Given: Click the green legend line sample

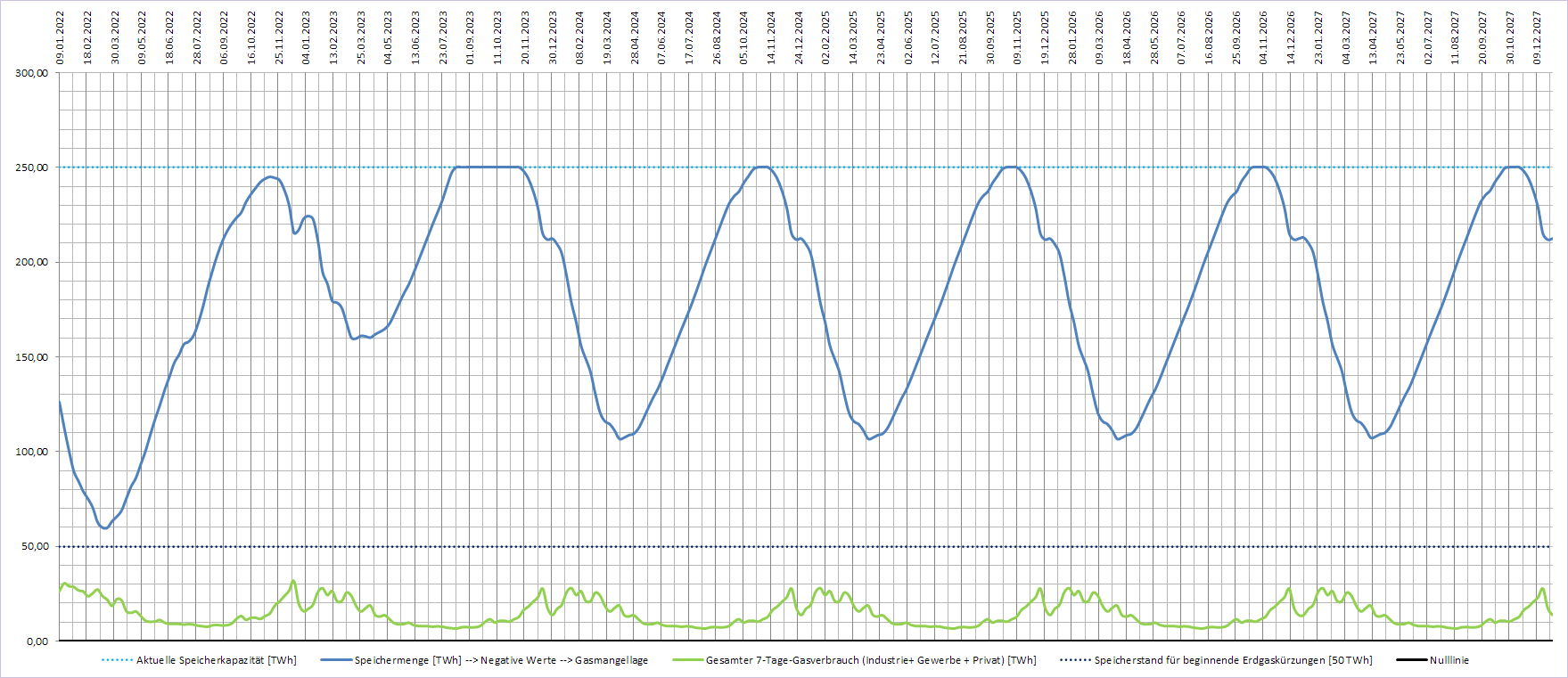Looking at the screenshot, I should click(x=686, y=660).
